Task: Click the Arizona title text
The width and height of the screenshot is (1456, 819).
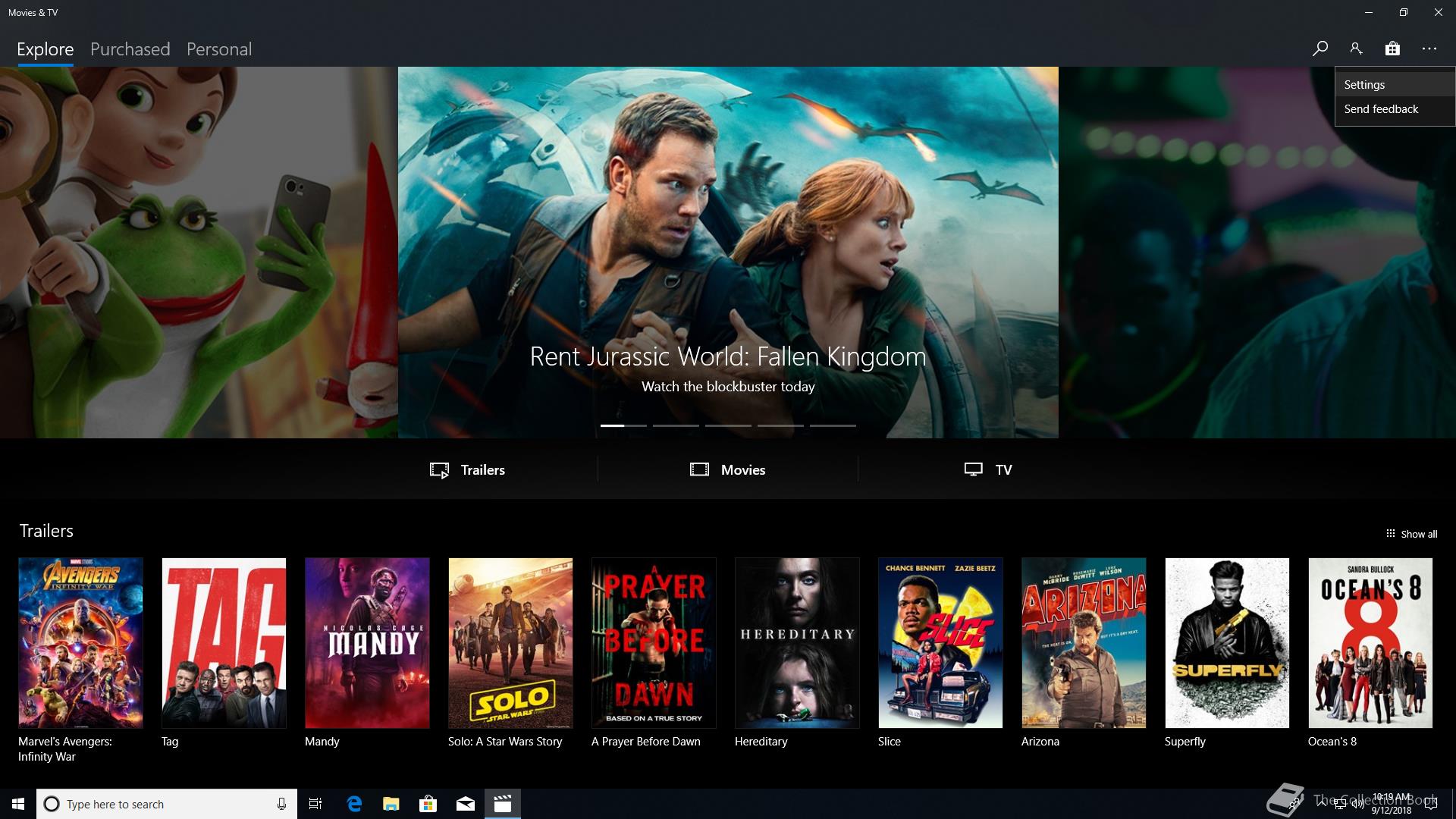Action: pos(1040,742)
